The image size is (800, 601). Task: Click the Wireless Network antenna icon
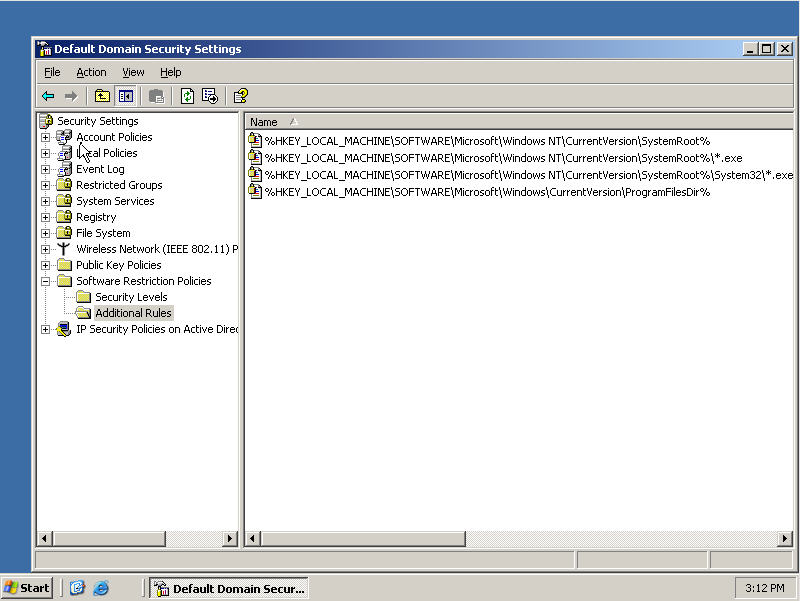(64, 249)
